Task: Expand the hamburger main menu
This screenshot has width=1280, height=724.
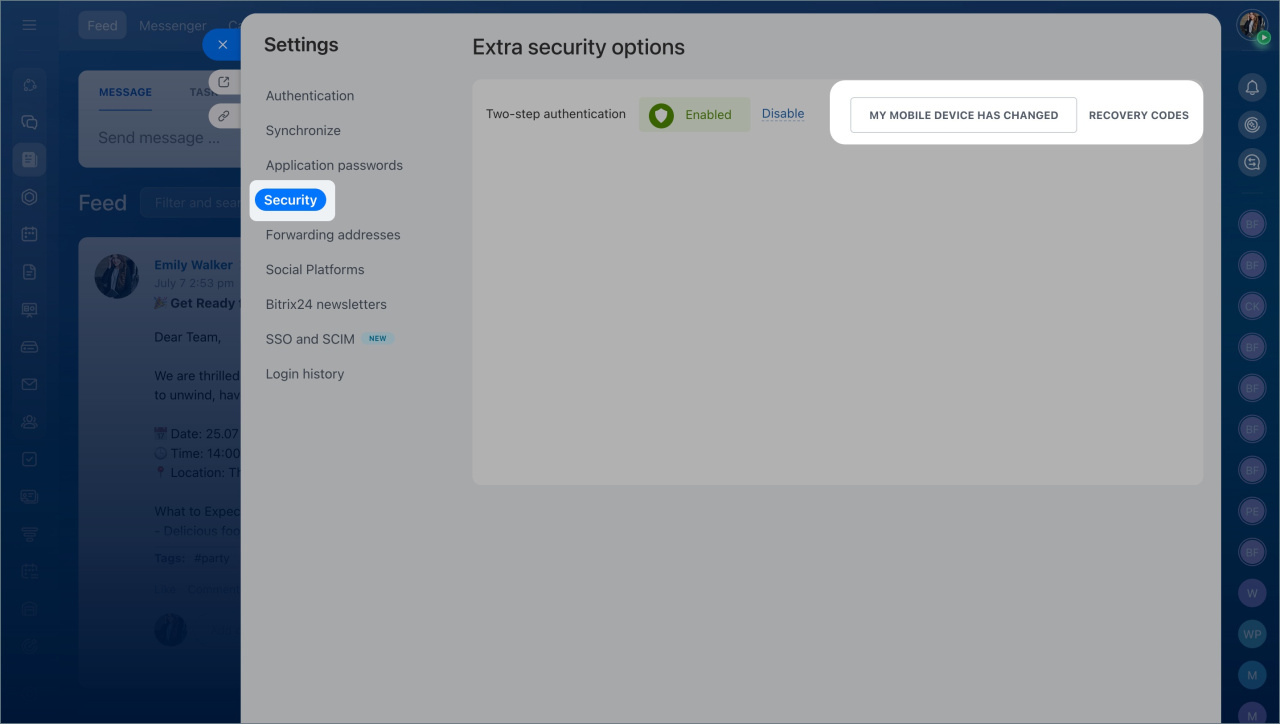Action: (29, 25)
